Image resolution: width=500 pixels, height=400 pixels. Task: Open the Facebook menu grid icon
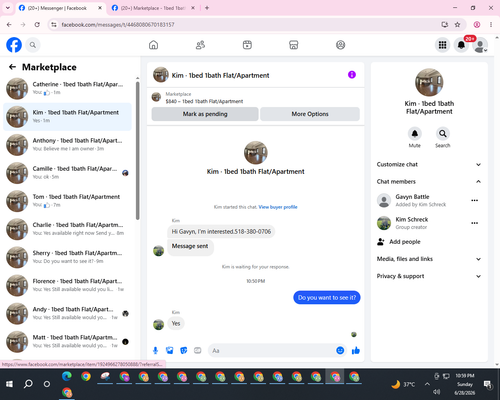[442, 45]
